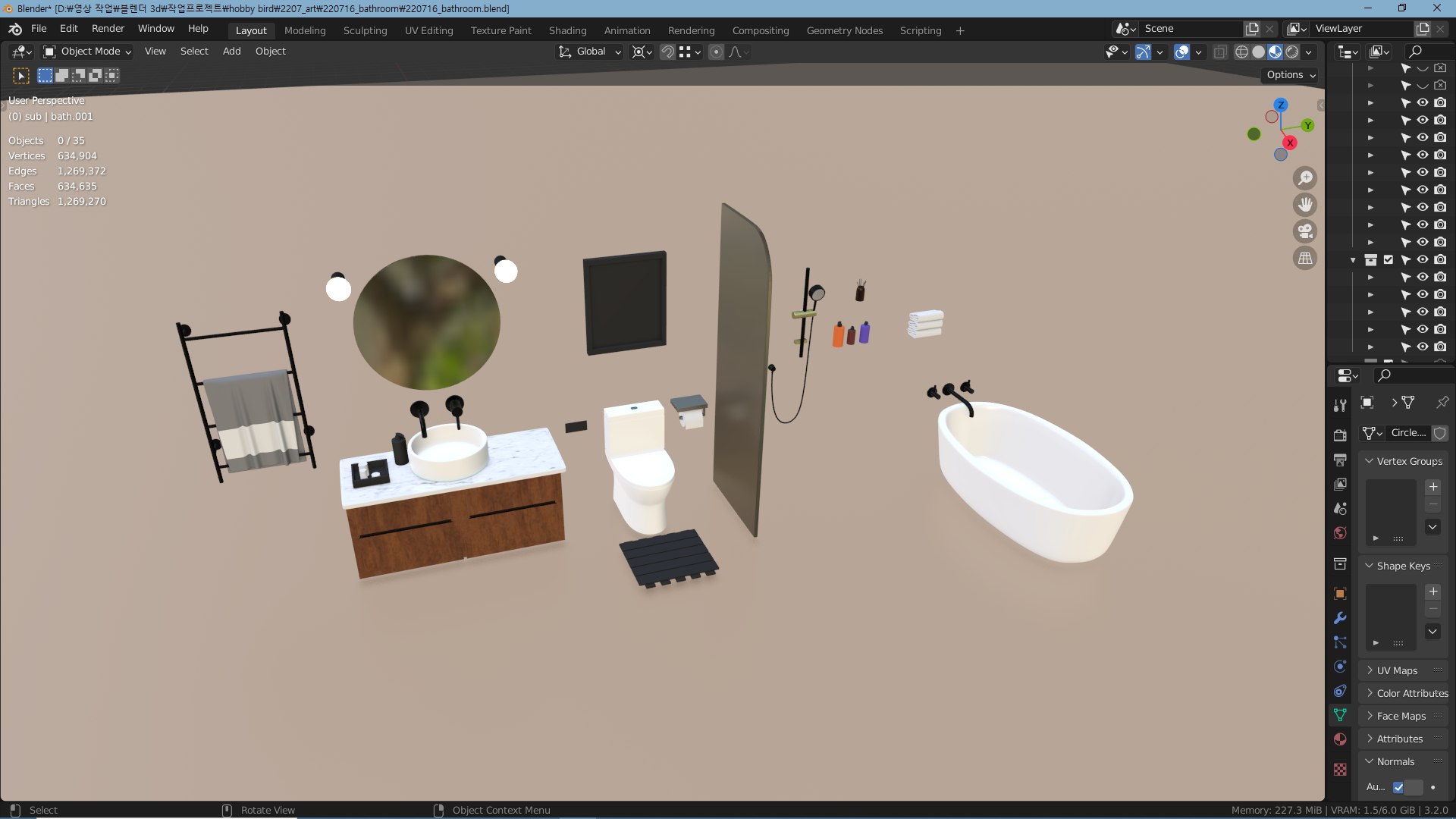Switch to wireframe viewport shading
The width and height of the screenshot is (1456, 819).
click(x=1241, y=52)
